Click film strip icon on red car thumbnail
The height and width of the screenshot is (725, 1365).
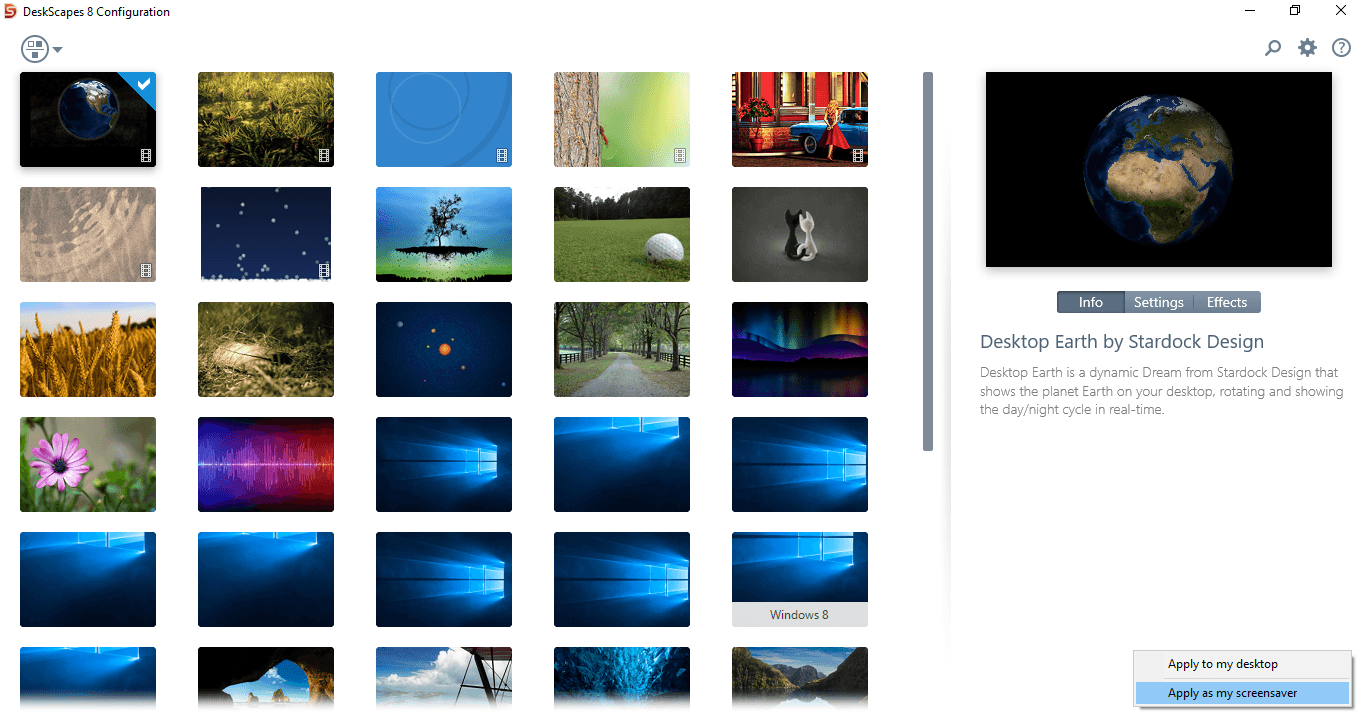tap(858, 156)
